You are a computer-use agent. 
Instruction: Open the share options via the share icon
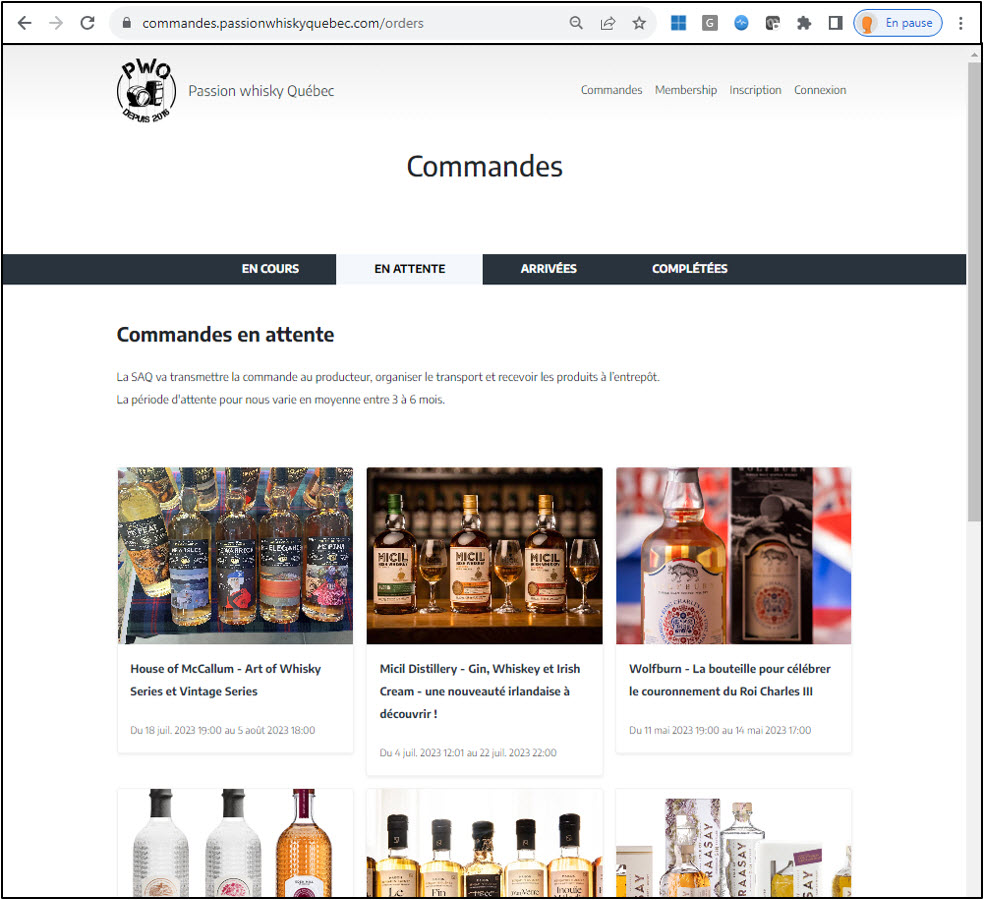pos(608,22)
